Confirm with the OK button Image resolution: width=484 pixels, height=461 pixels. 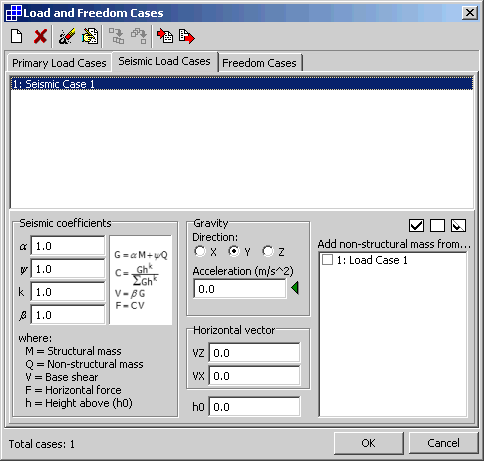pos(368,443)
